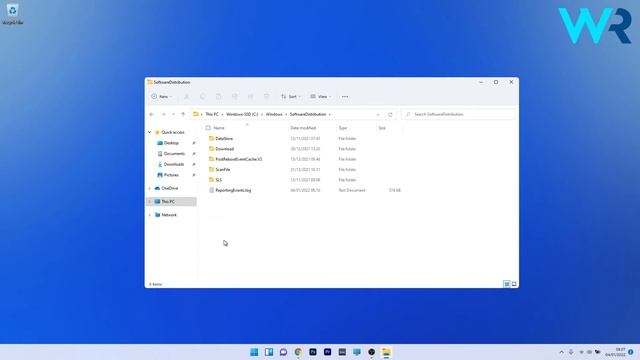
Task: Go up one folder level with Up arrow
Action: tap(183, 114)
